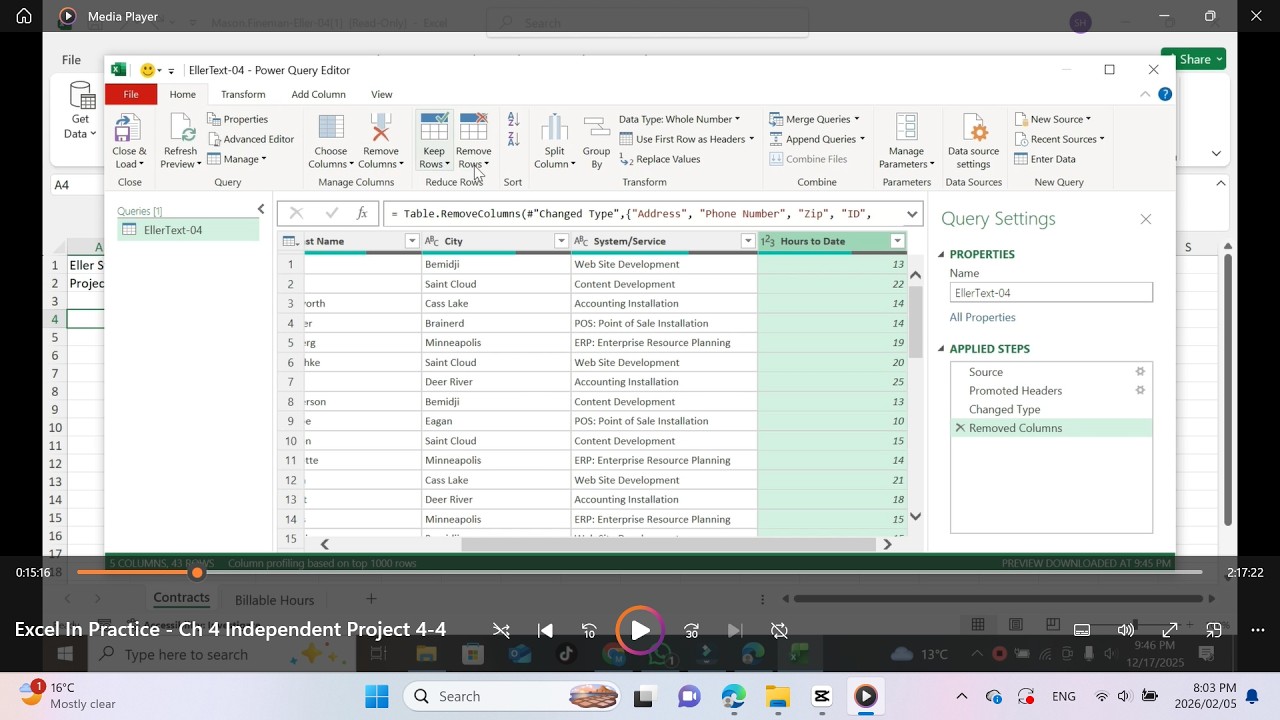Open query Properties
This screenshot has height=720, width=1280.
click(238, 119)
